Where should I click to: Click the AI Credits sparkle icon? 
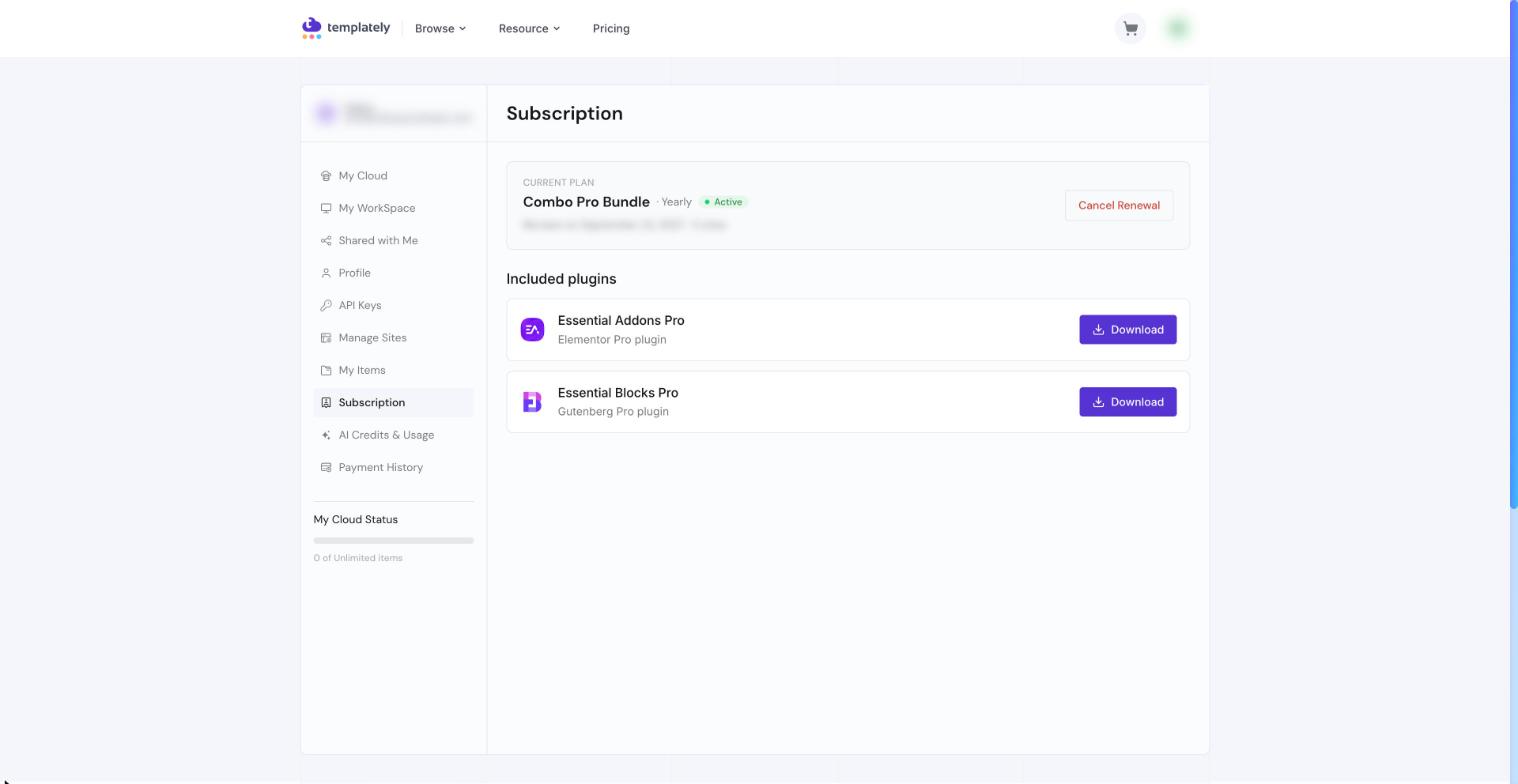click(x=326, y=435)
